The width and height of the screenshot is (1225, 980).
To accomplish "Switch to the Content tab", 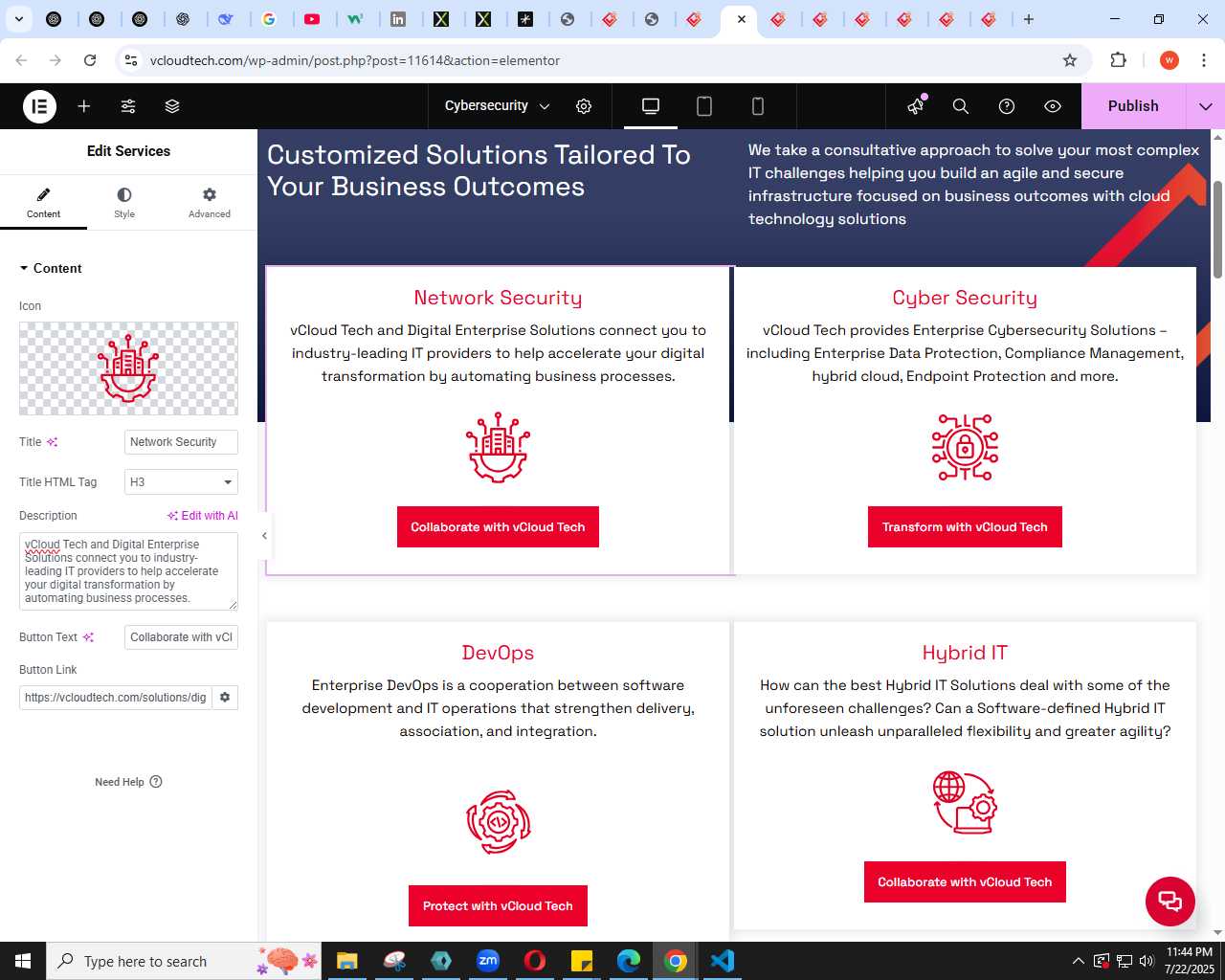I will coord(43,203).
